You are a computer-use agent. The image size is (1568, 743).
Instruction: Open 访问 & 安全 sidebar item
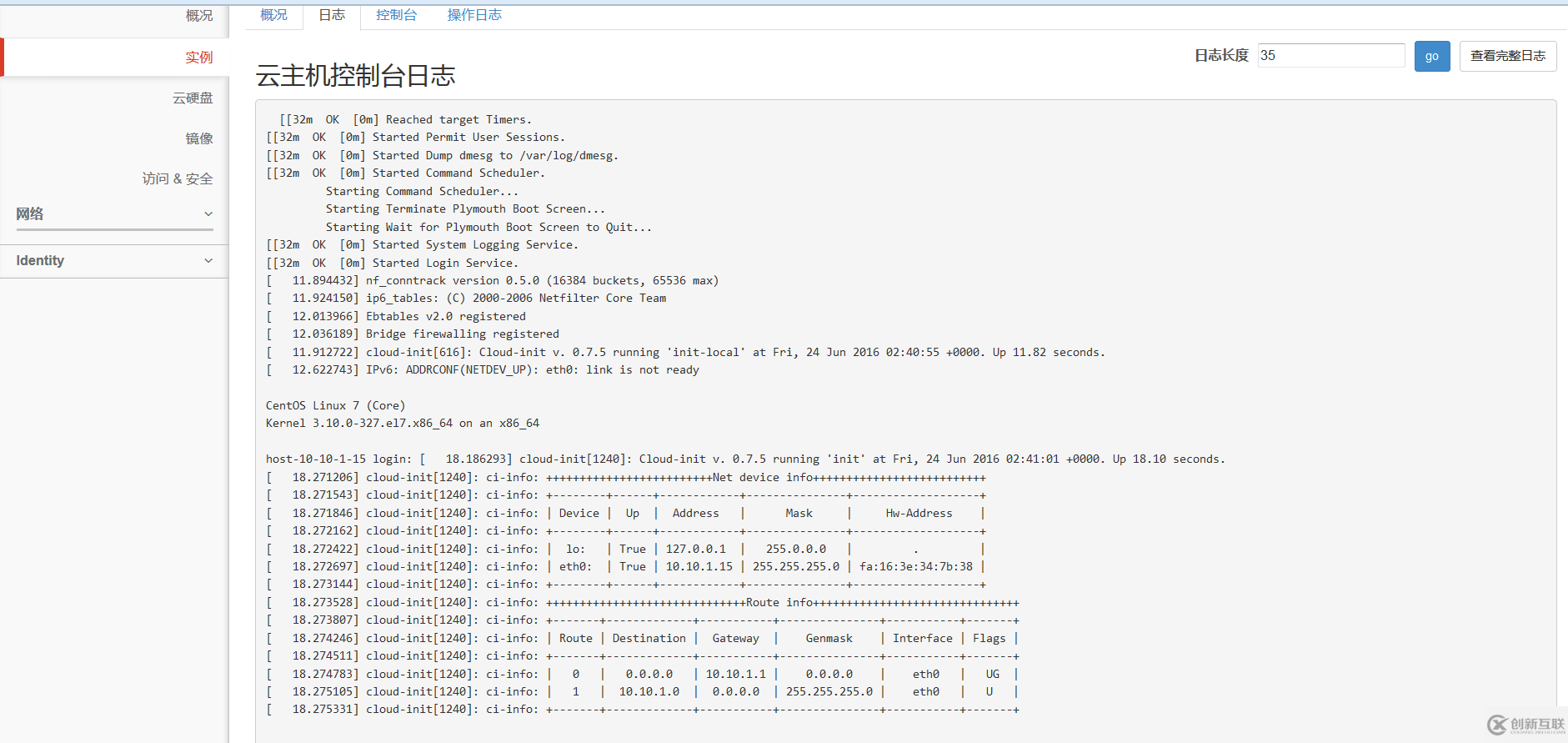[x=178, y=178]
